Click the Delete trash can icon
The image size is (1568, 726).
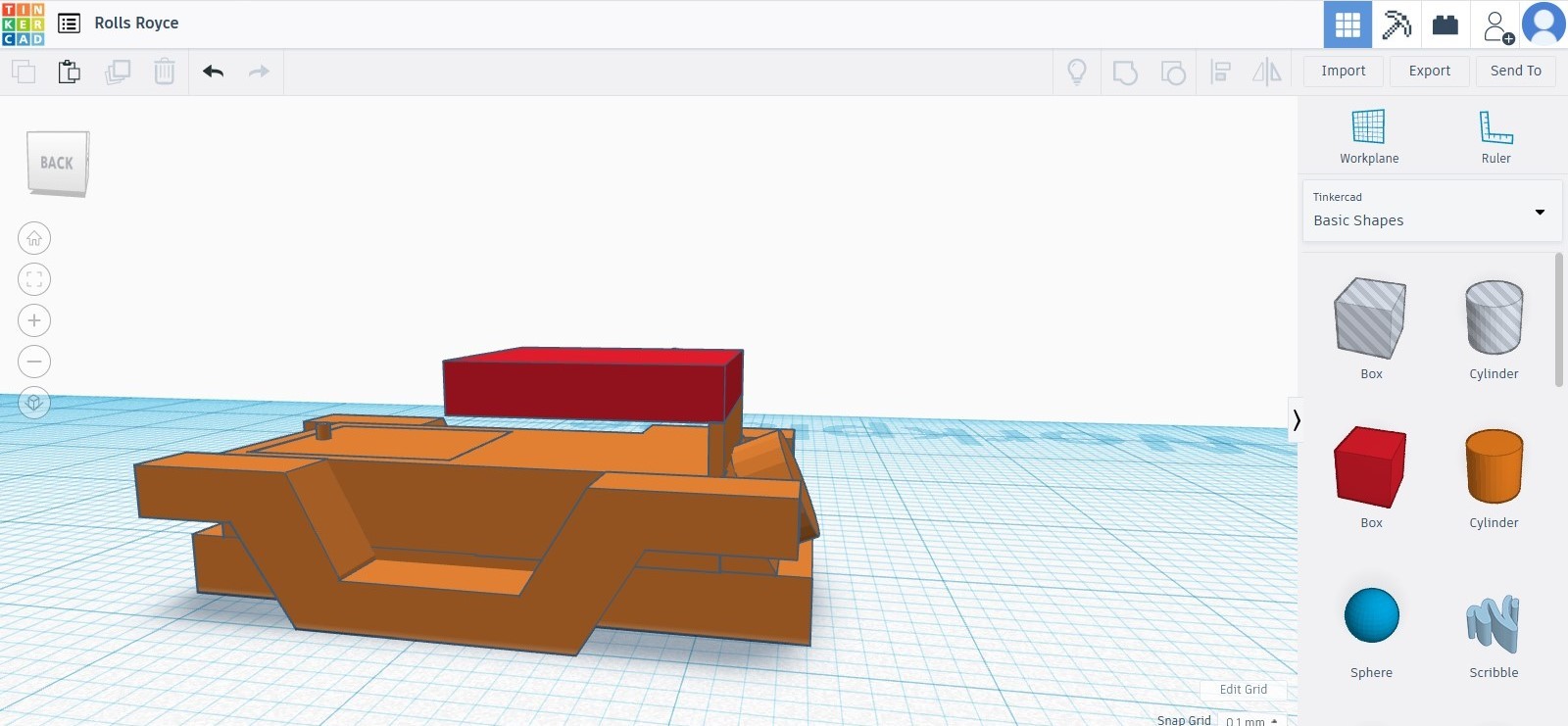pyautogui.click(x=165, y=72)
